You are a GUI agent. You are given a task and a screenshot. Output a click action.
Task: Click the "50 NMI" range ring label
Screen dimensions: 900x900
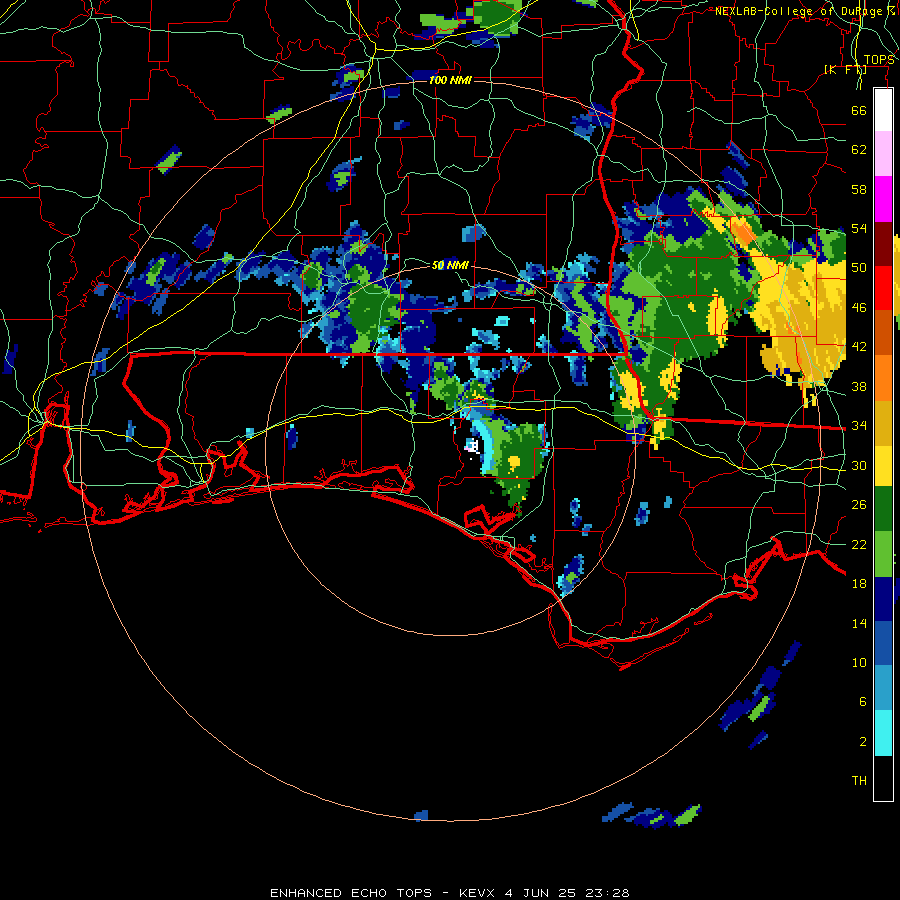[x=450, y=265]
